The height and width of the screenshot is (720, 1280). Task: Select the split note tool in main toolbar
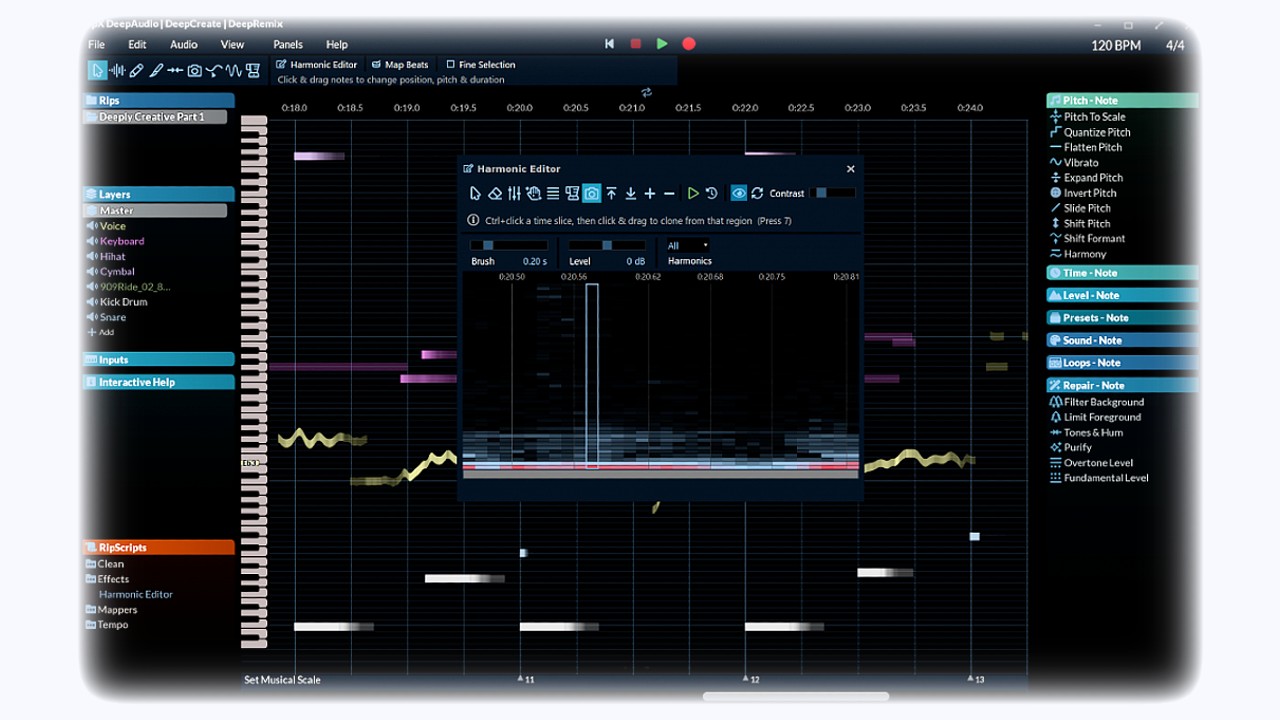(x=175, y=71)
